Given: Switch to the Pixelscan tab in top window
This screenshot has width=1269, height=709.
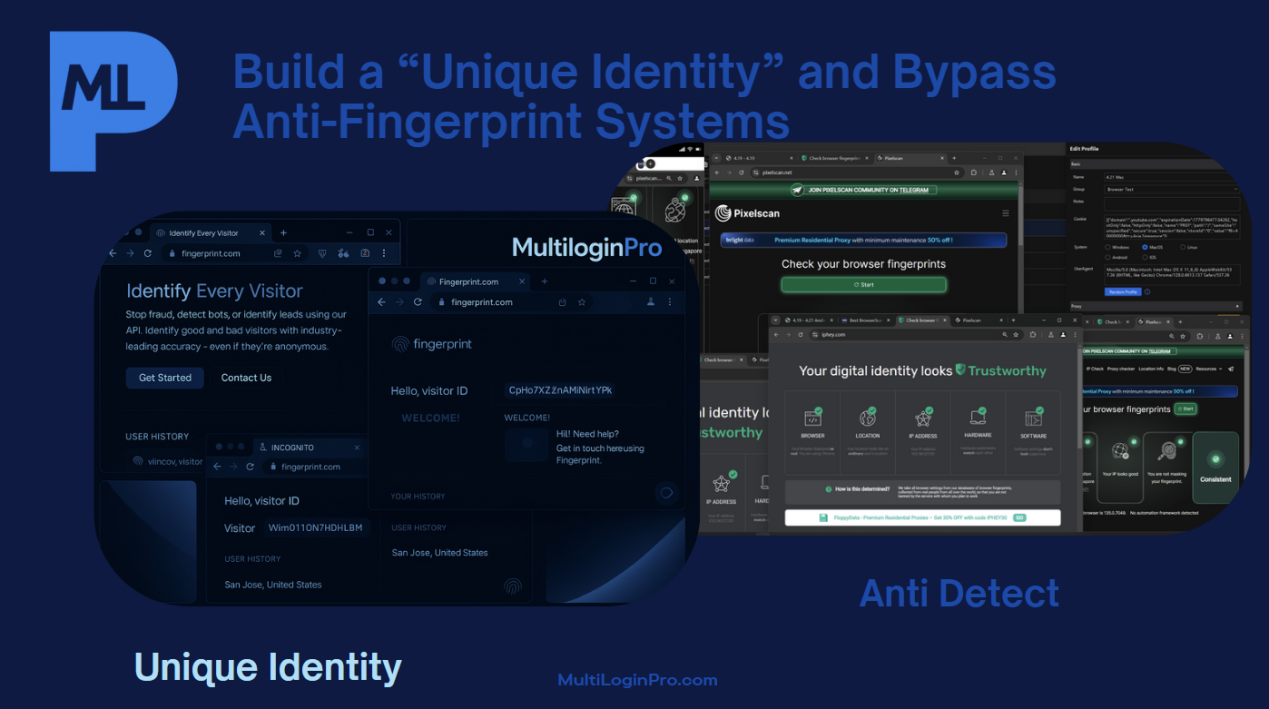Looking at the screenshot, I should [x=909, y=158].
